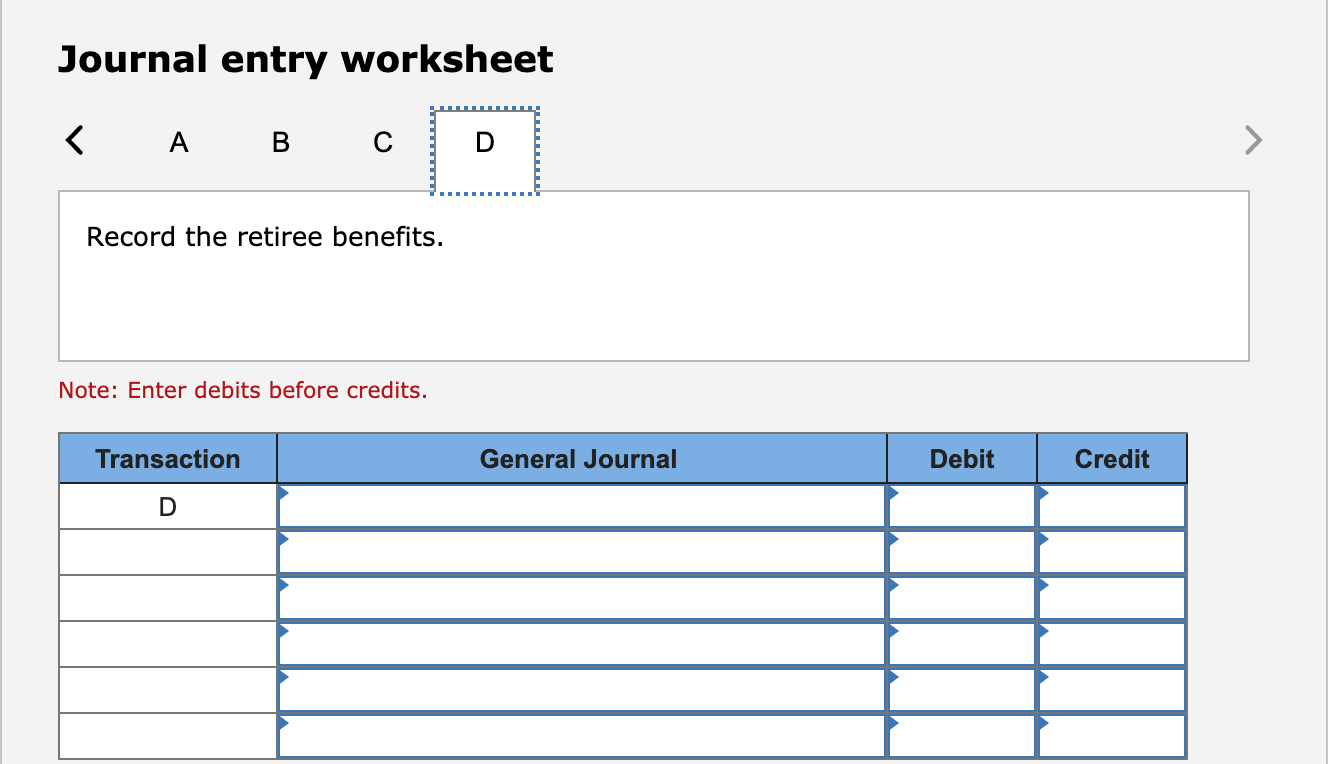Image resolution: width=1334 pixels, height=764 pixels.
Task: Switch to transaction tab A
Action: [x=179, y=141]
